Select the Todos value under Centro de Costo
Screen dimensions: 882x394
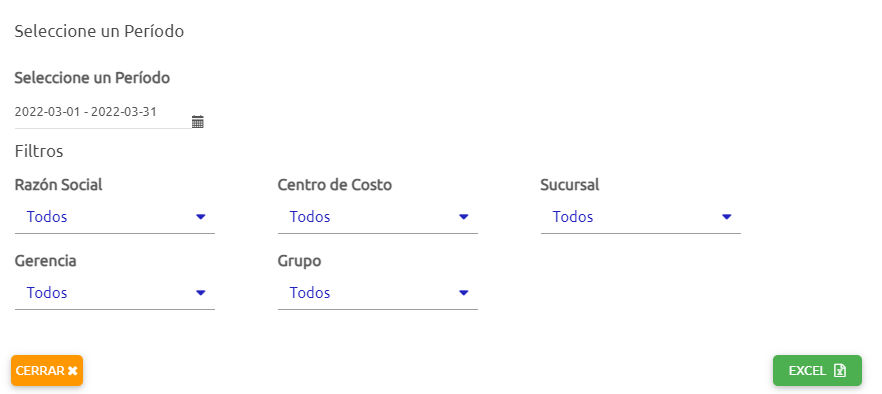(x=310, y=217)
